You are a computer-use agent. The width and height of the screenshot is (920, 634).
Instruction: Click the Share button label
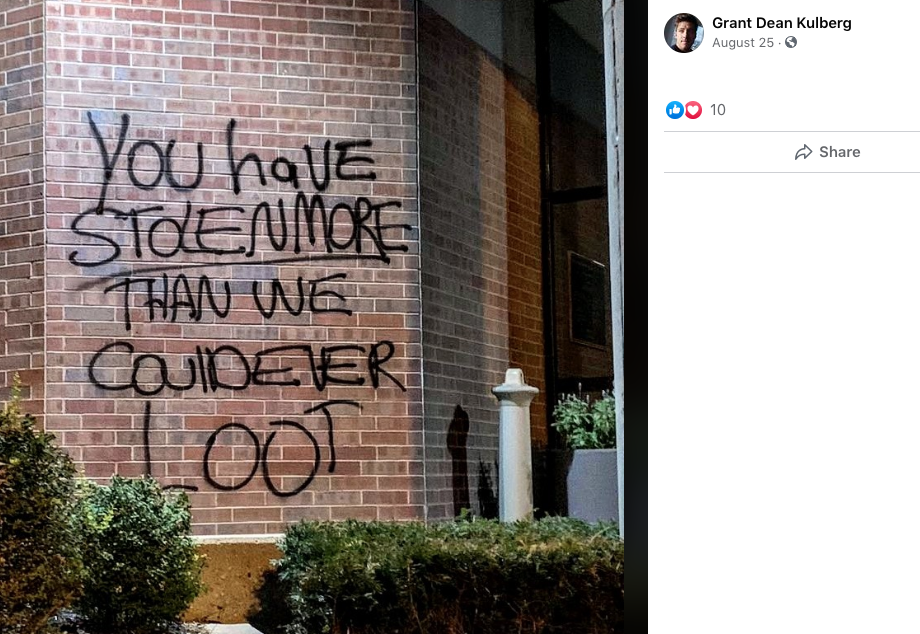pos(840,152)
